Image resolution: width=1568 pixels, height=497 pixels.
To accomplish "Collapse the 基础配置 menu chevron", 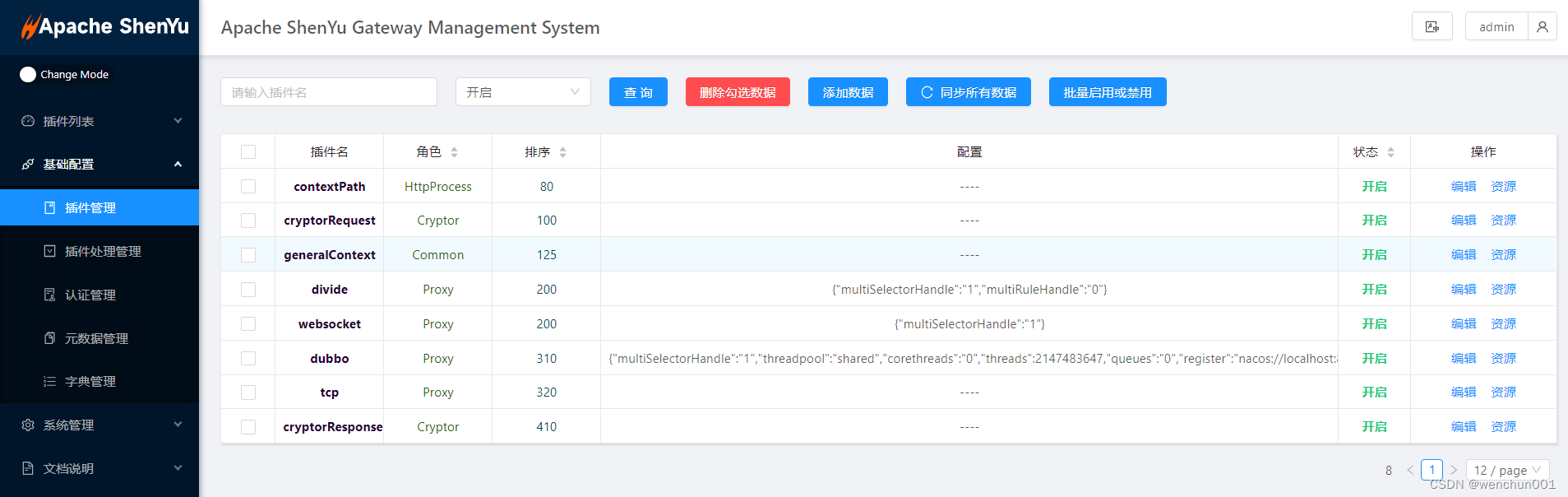I will point(178,165).
